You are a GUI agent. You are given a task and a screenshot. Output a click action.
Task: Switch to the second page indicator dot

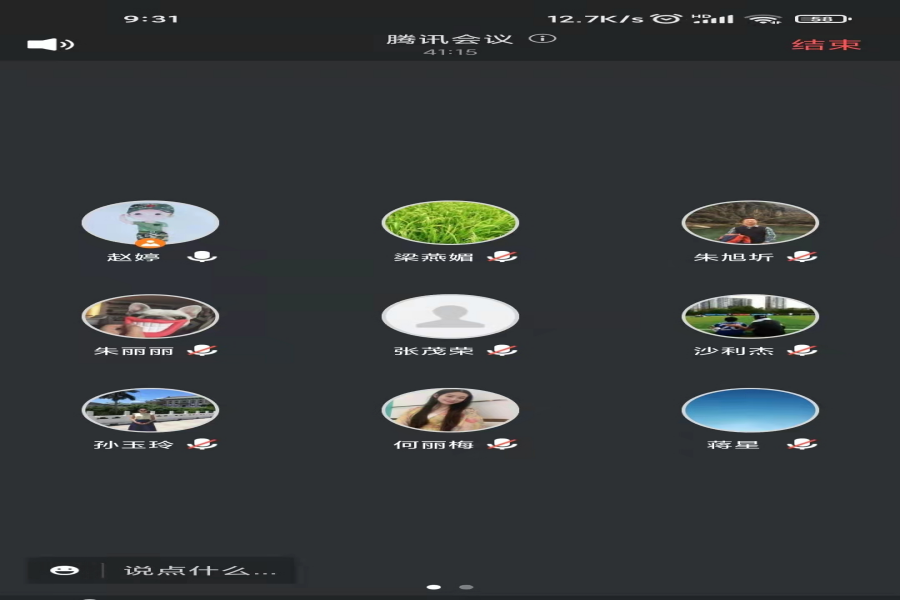click(x=466, y=587)
